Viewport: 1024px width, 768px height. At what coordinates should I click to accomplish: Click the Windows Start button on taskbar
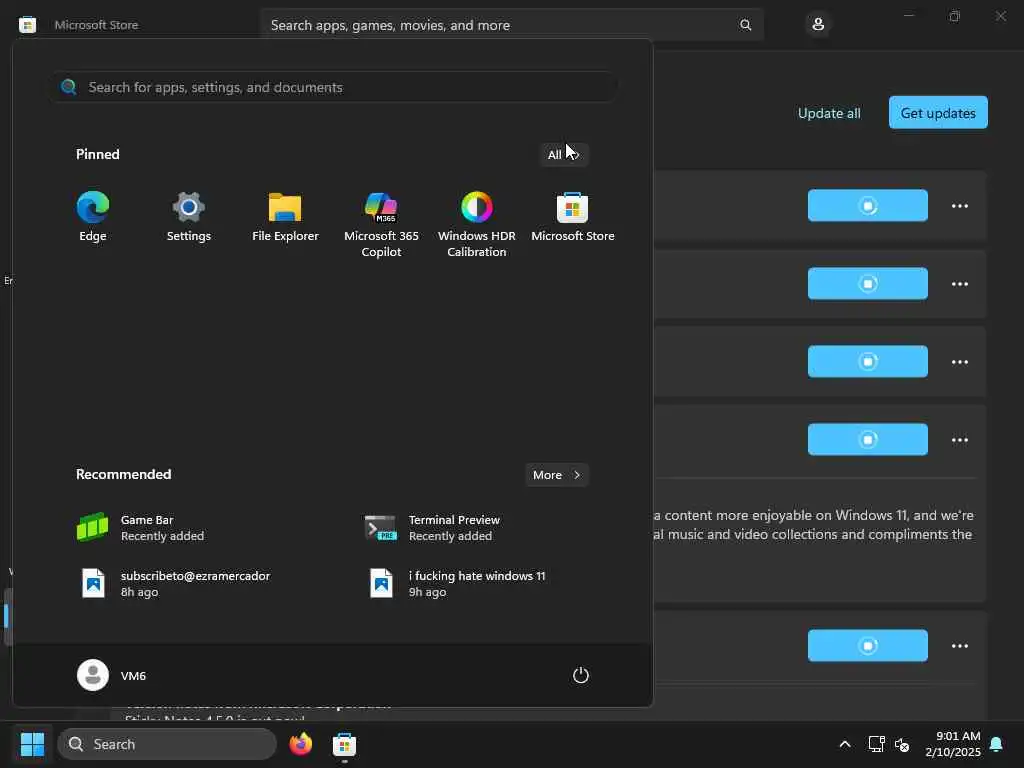(x=32, y=744)
